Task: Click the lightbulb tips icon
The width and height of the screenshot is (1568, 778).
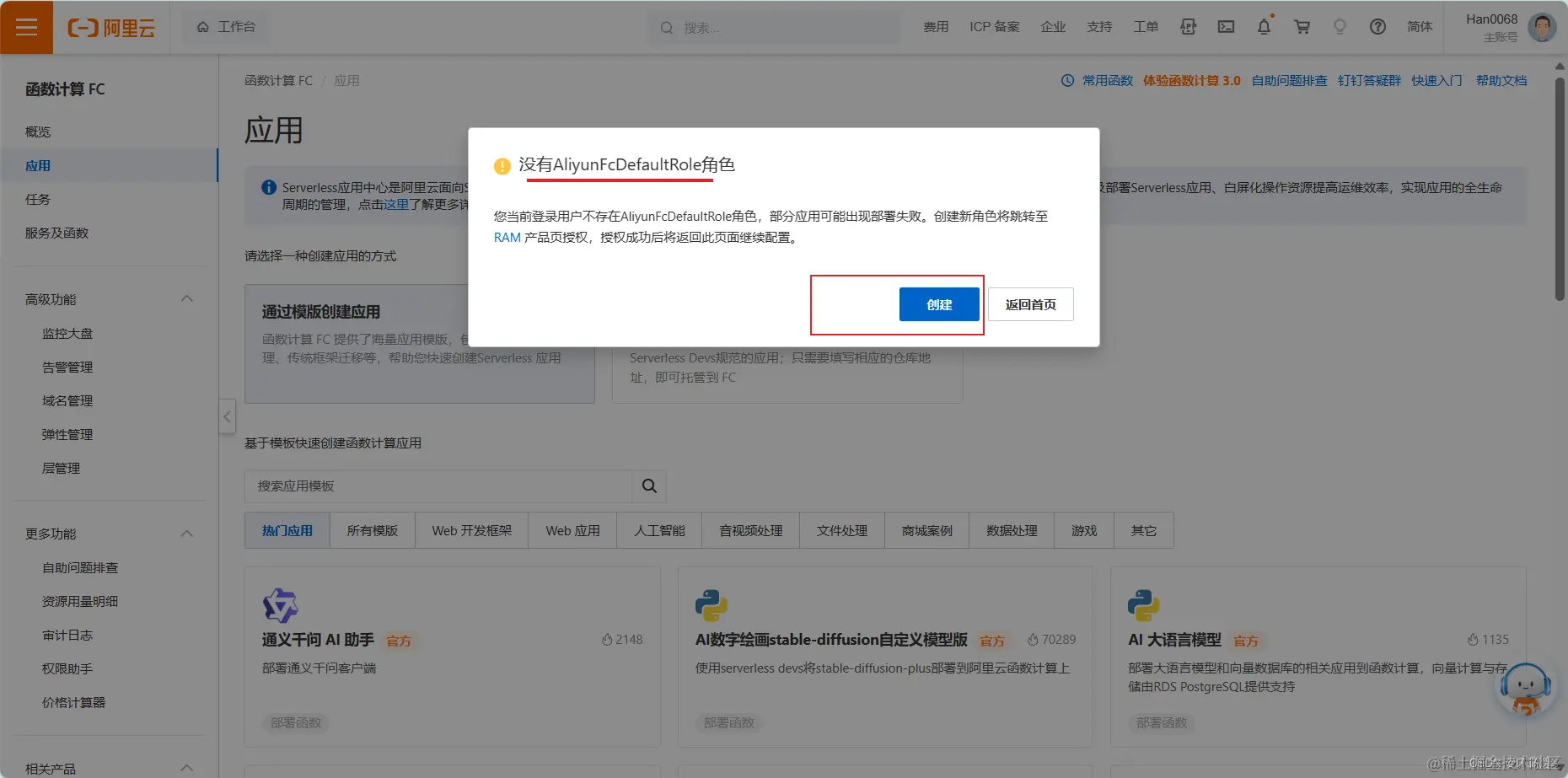Action: pos(1340,27)
